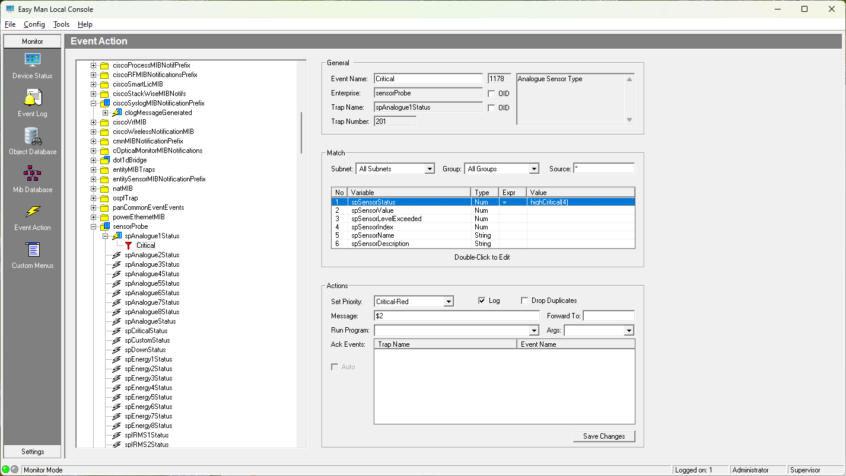The image size is (846, 476).
Task: Open the Set Priority dropdown
Action: pyautogui.click(x=448, y=302)
